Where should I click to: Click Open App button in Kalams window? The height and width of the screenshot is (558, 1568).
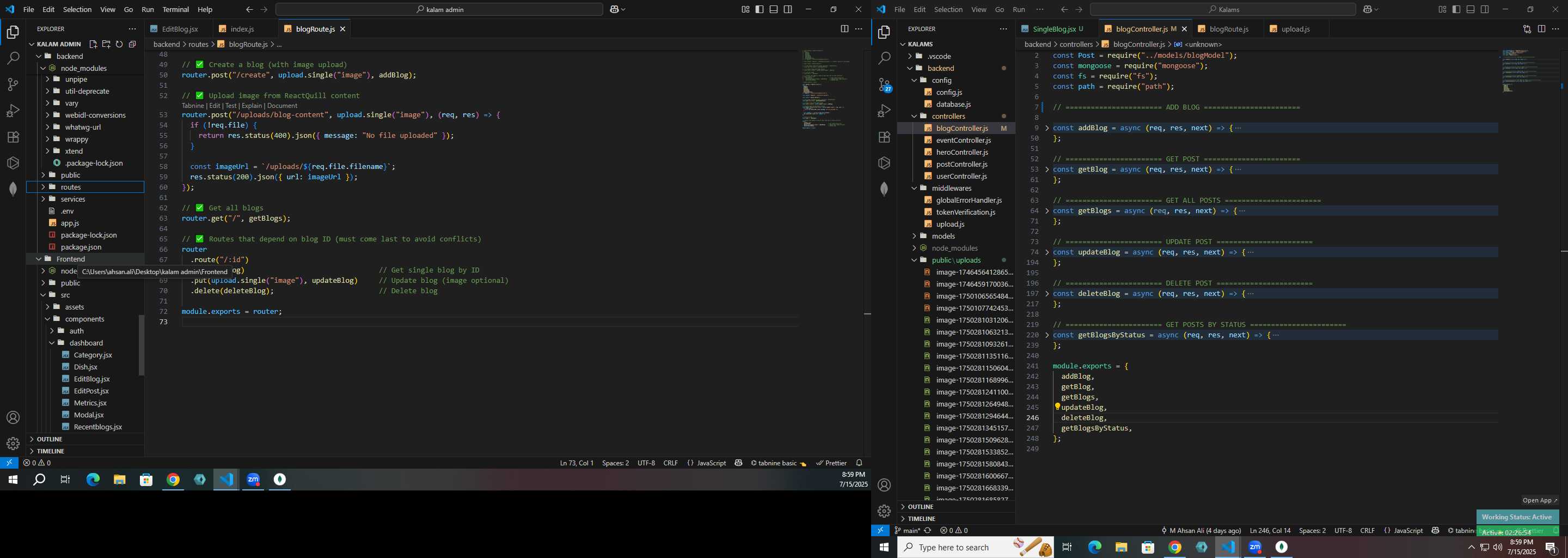click(x=1539, y=500)
